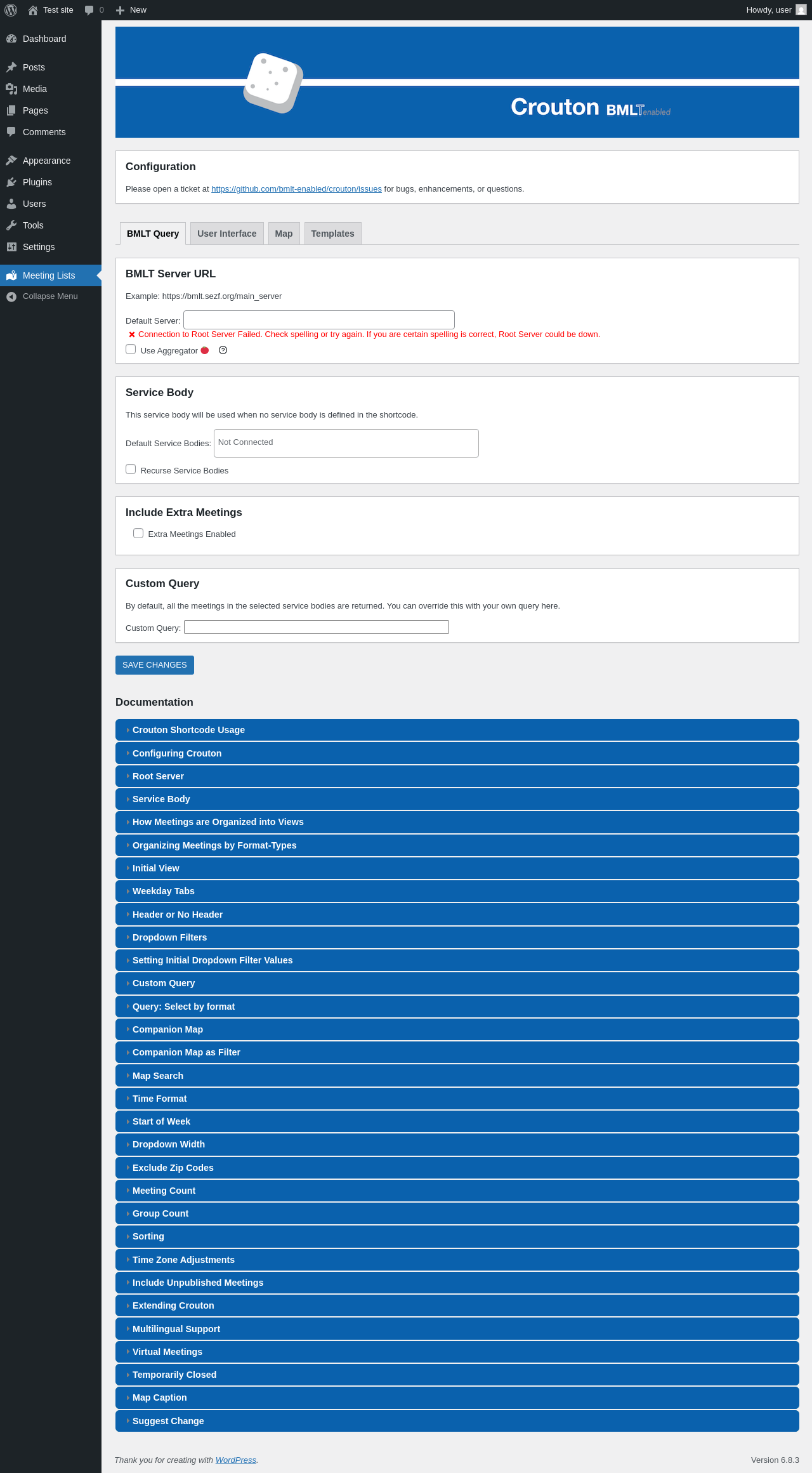Click the Comments speech bubble sidebar icon
The image size is (812, 1473).
11,132
